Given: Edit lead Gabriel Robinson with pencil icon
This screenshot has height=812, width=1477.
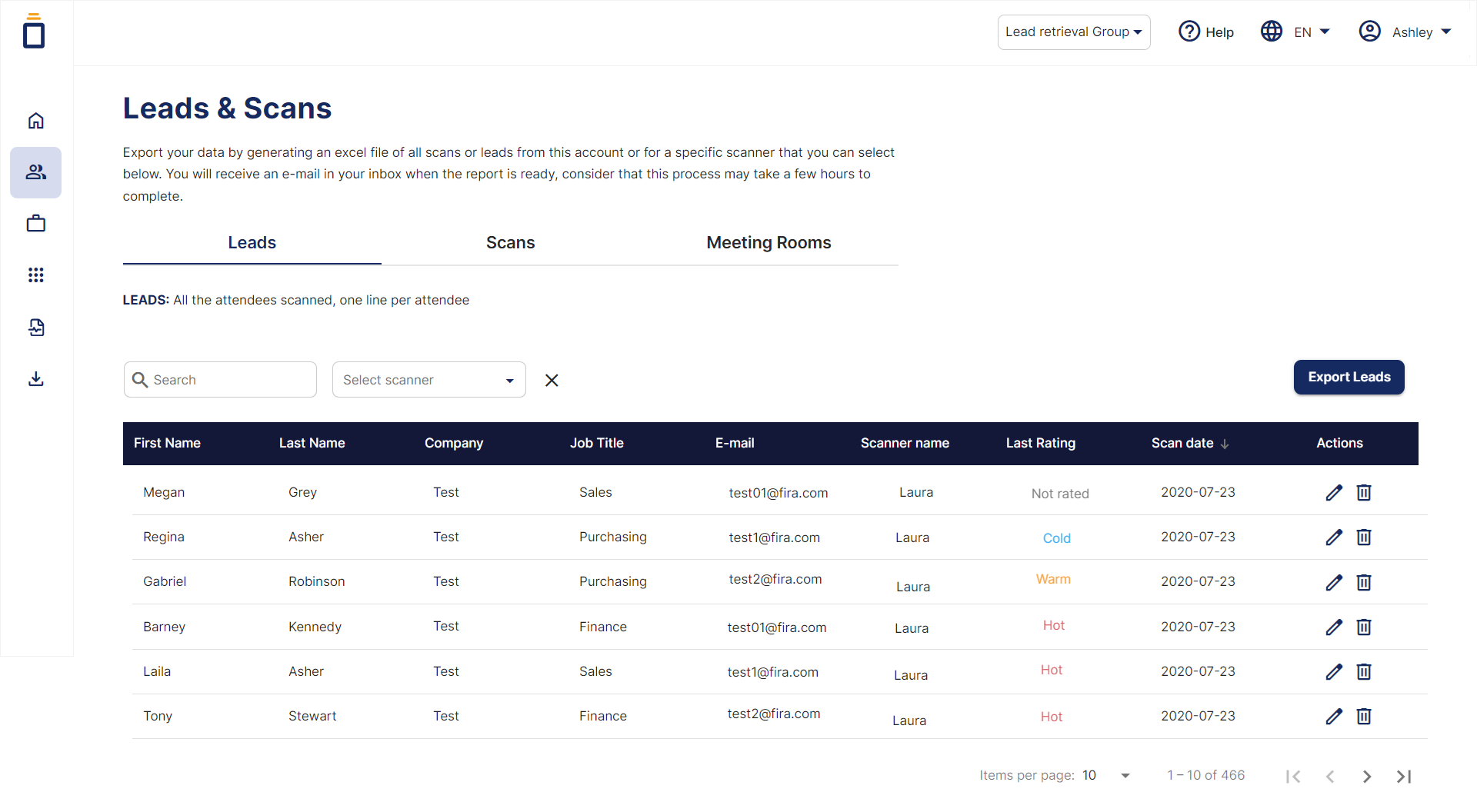Looking at the screenshot, I should click(1334, 583).
